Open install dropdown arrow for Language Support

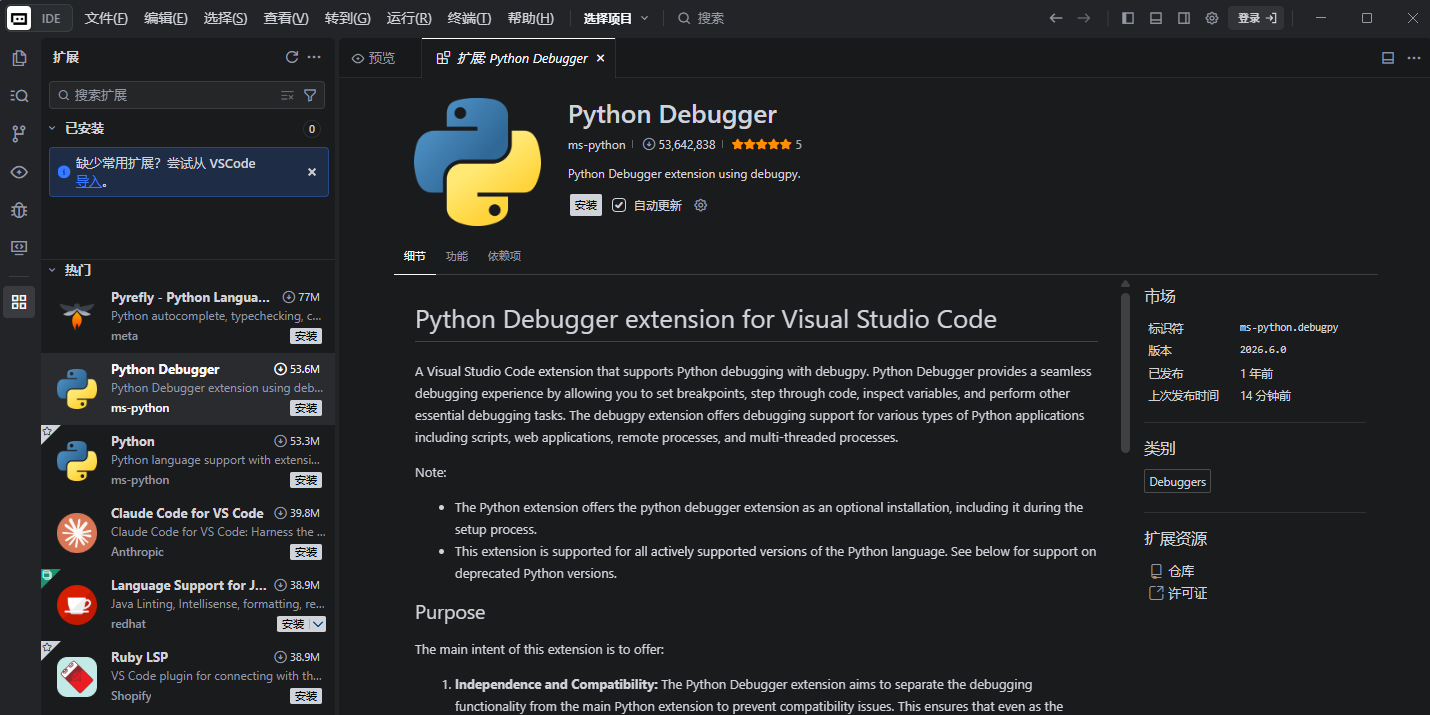pyautogui.click(x=317, y=624)
